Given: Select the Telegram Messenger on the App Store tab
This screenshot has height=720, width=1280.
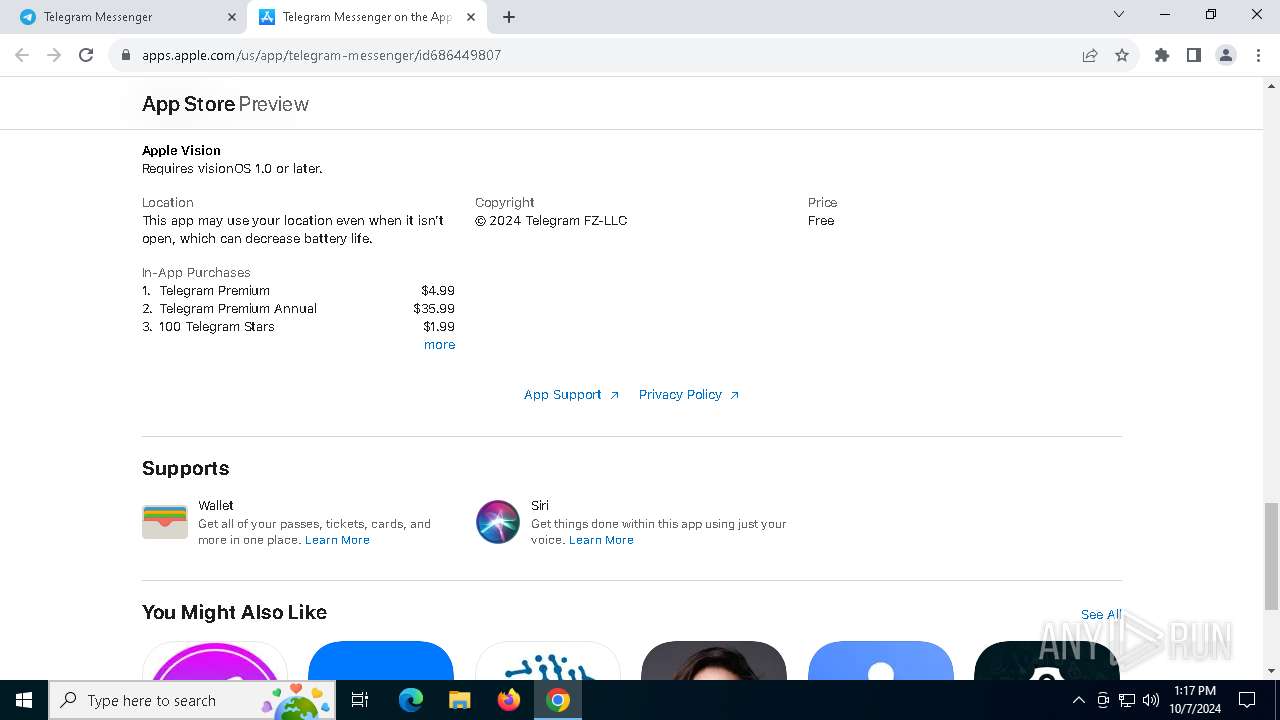Looking at the screenshot, I should pyautogui.click(x=368, y=17).
